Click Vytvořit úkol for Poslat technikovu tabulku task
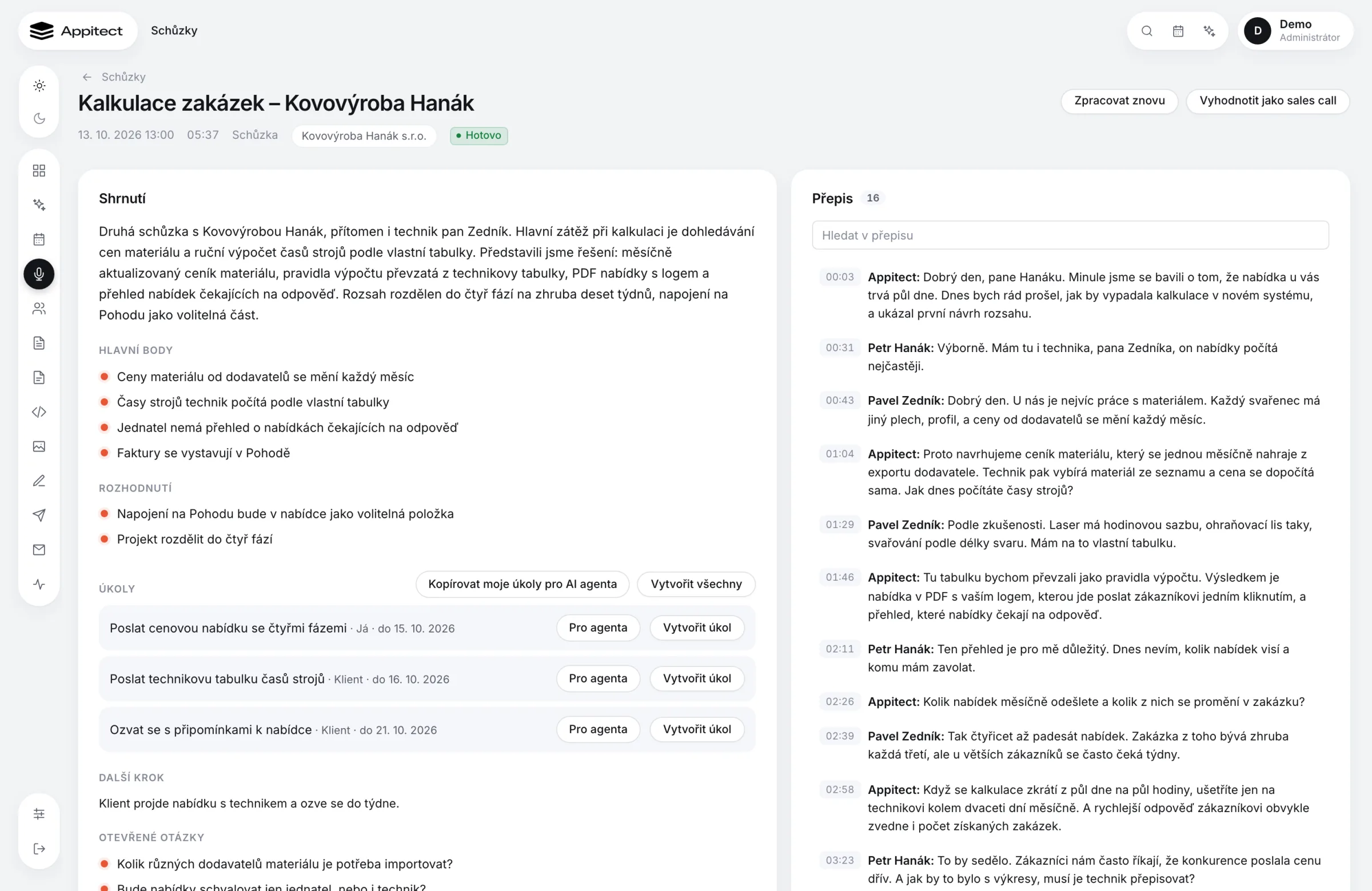Image resolution: width=1372 pixels, height=891 pixels. point(697,679)
